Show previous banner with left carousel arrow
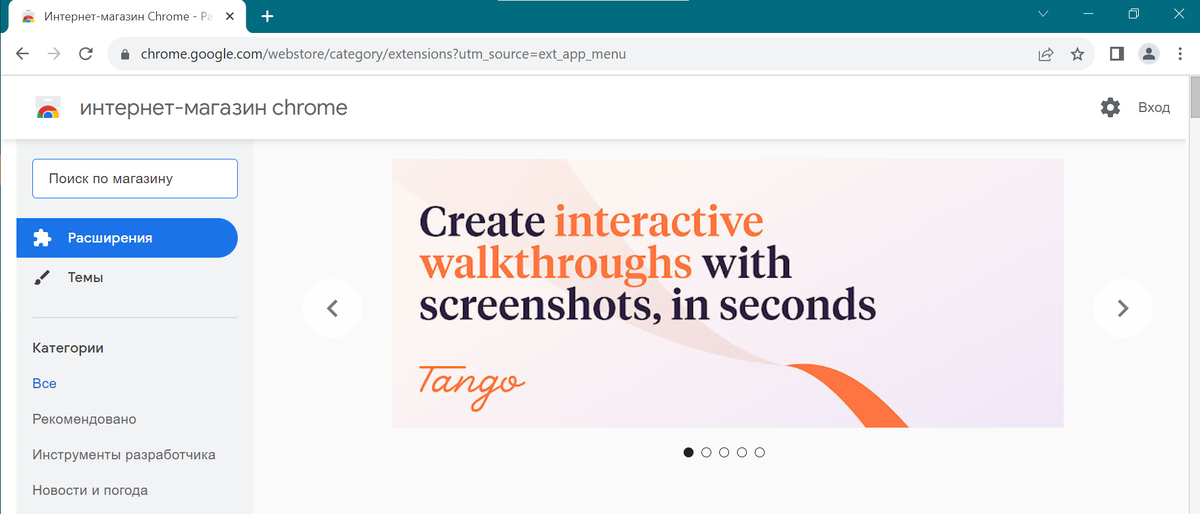 click(x=333, y=308)
